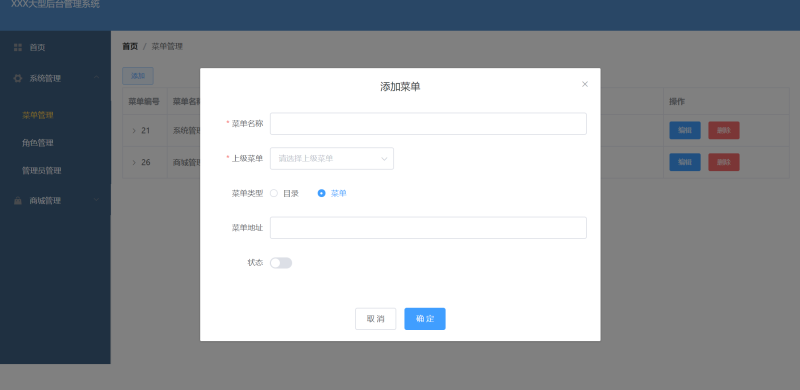
Task: Click the 商城管理 sidebar menu label
Action: [45, 201]
